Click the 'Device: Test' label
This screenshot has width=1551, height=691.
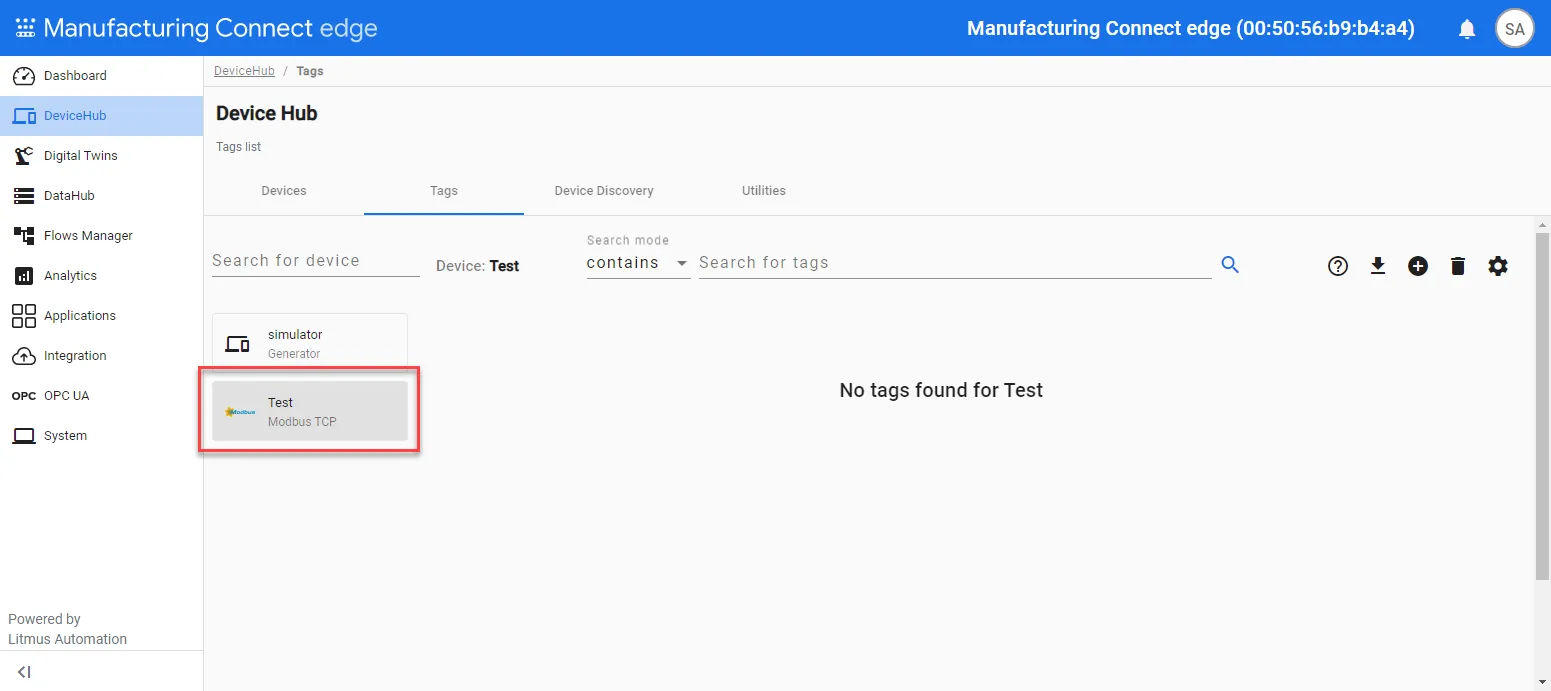pyautogui.click(x=478, y=266)
